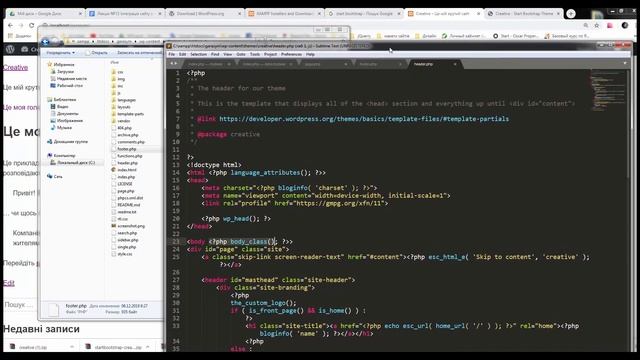This screenshot has height=360, width=640.
Task: Click the wp_head() call on line 20
Action: [241, 219]
